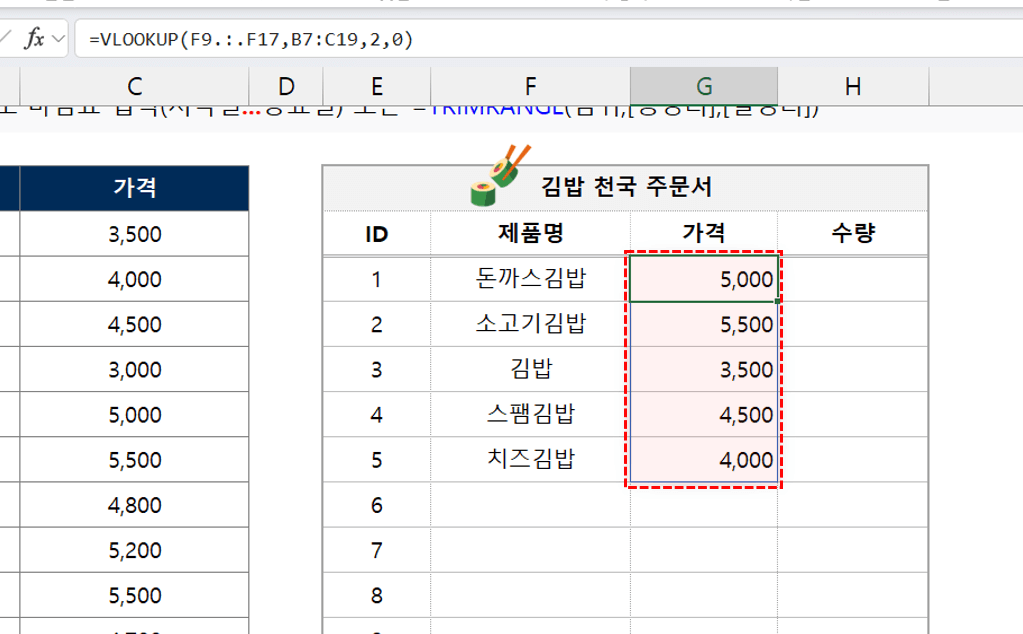
Task: Select column header H
Action: pos(852,86)
